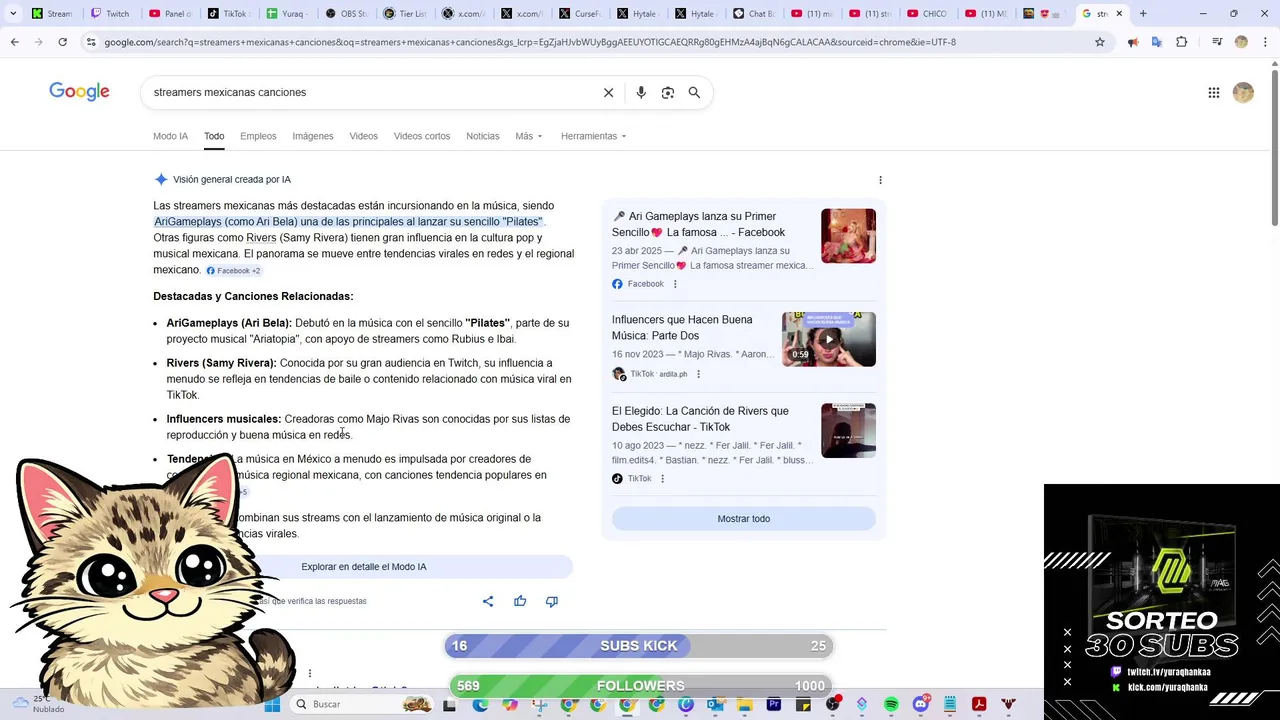Open Influencers que Hacen Buena Música link
Image resolution: width=1280 pixels, height=720 pixels.
tap(682, 328)
